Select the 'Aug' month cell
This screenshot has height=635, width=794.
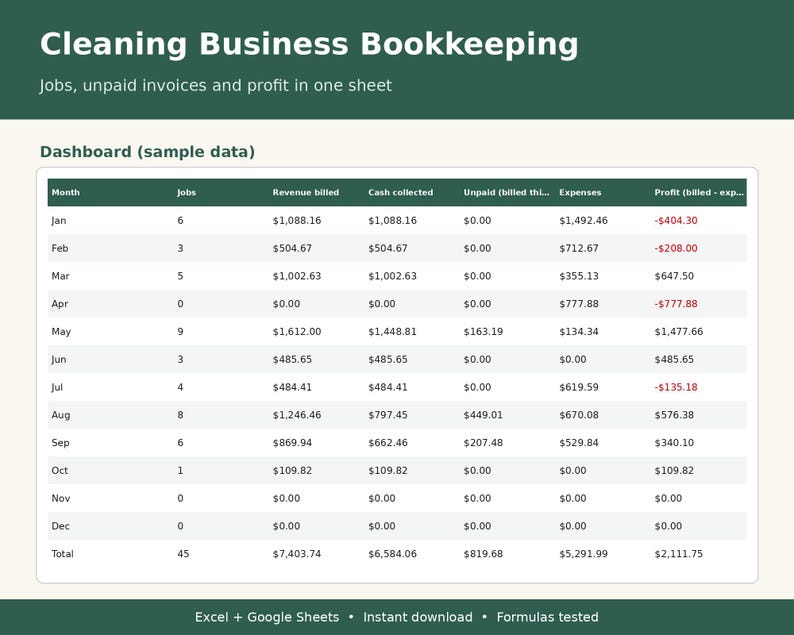pos(61,415)
